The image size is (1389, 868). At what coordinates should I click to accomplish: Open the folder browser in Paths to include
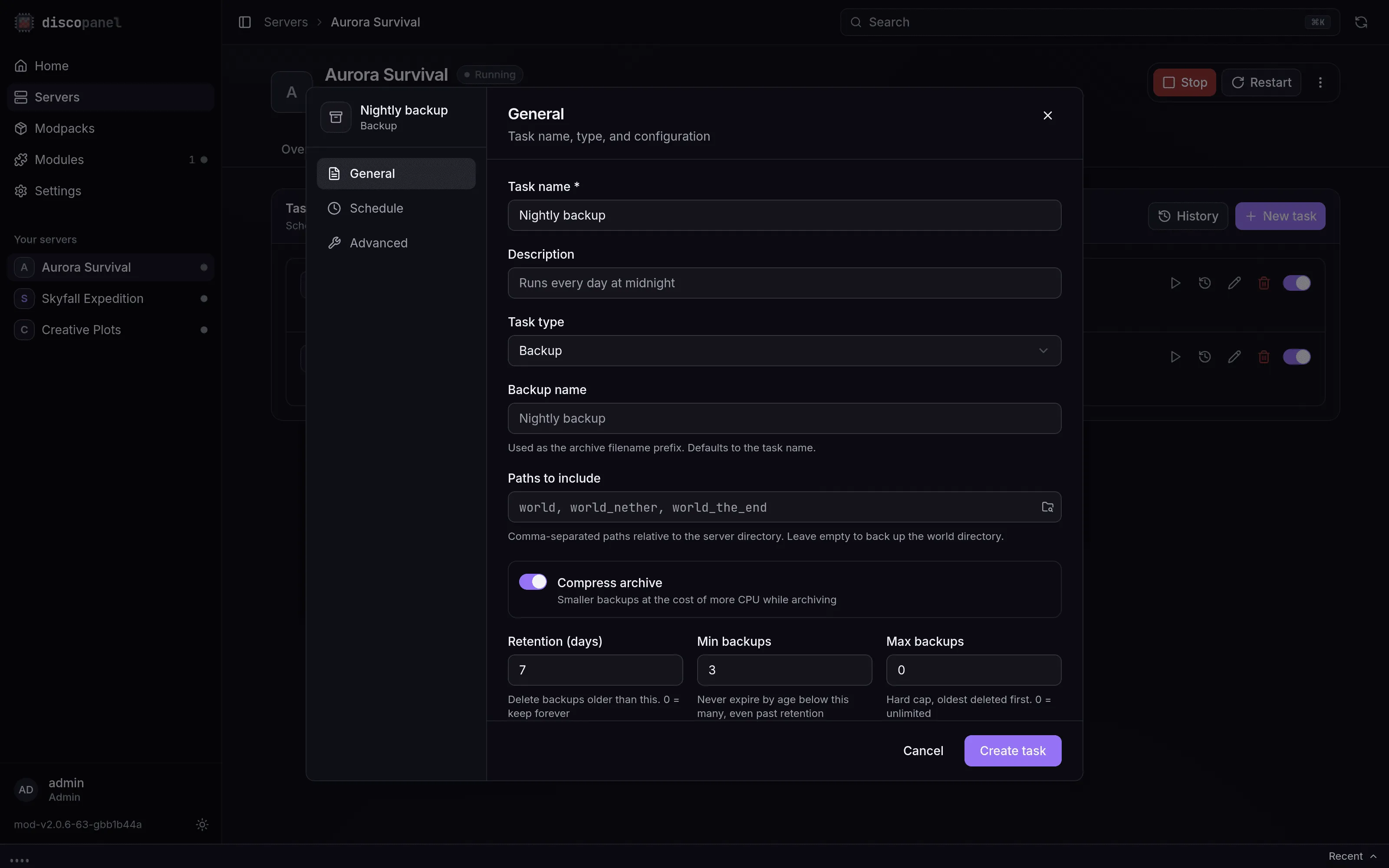[x=1047, y=507]
